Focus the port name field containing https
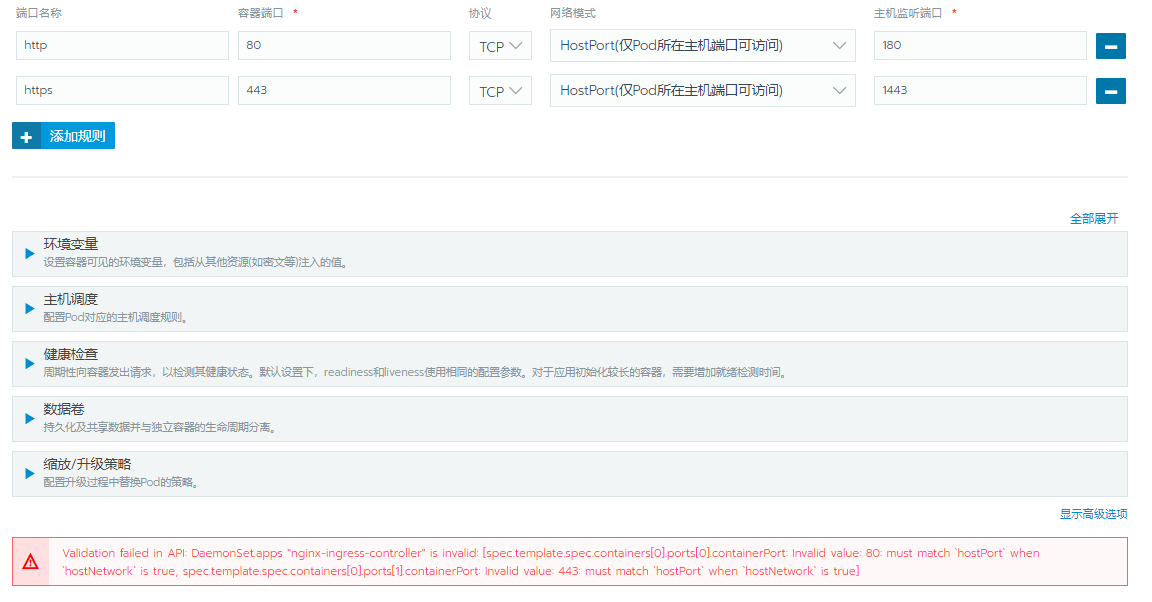 click(x=122, y=90)
